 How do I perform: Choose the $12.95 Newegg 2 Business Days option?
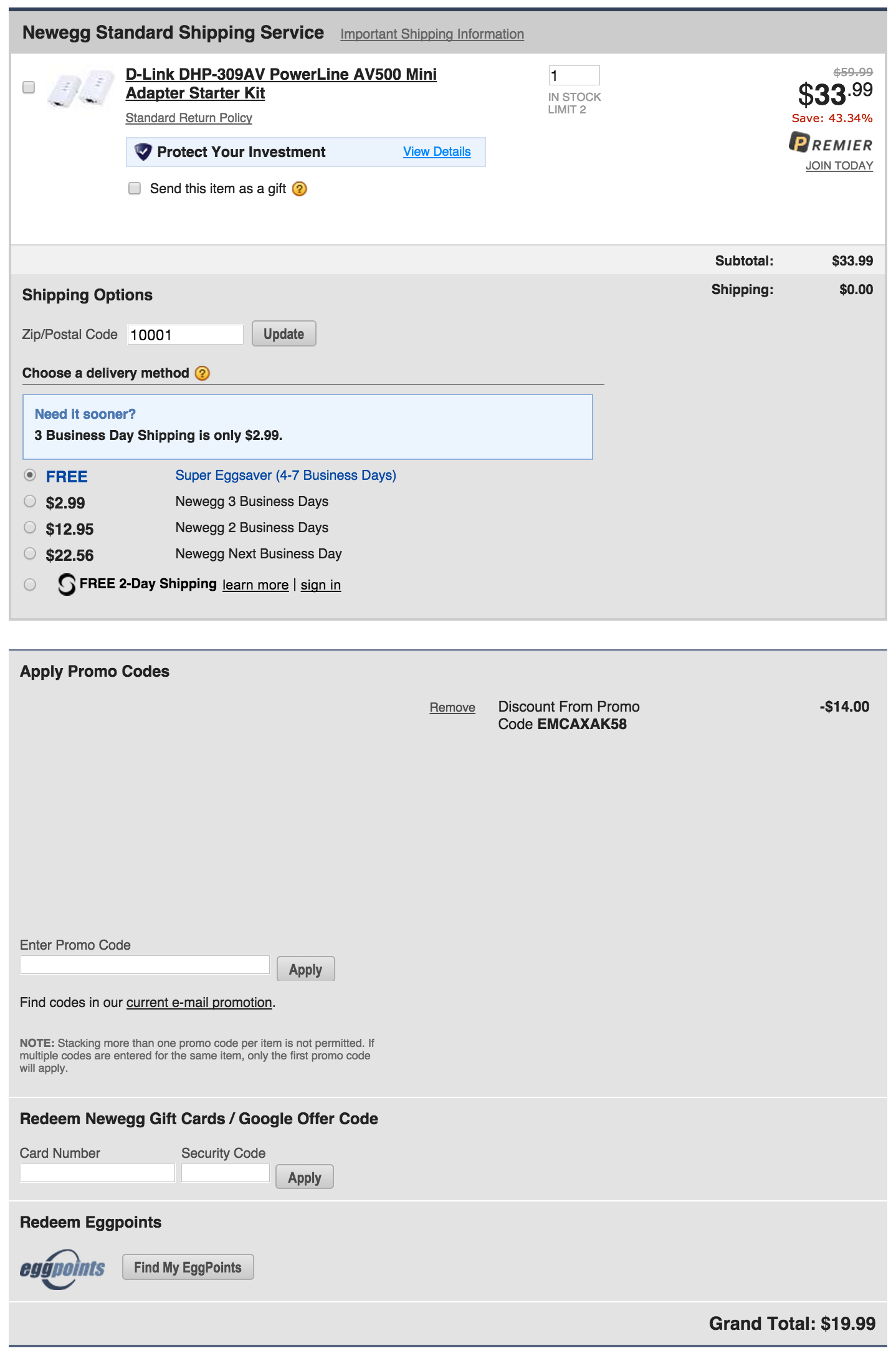click(30, 528)
